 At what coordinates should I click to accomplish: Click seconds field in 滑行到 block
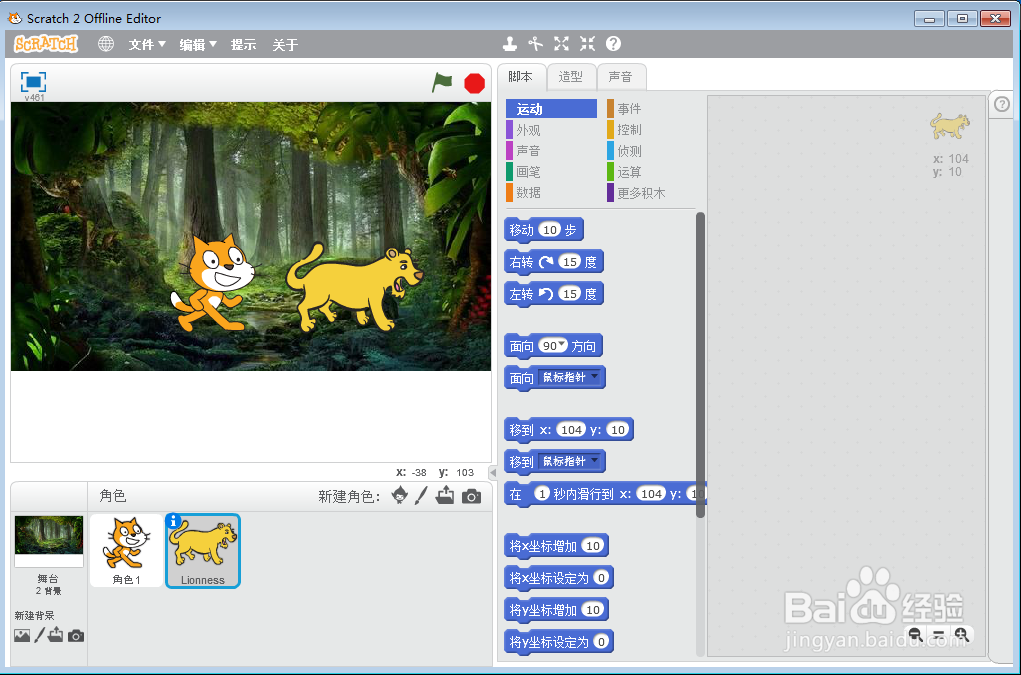(542, 493)
